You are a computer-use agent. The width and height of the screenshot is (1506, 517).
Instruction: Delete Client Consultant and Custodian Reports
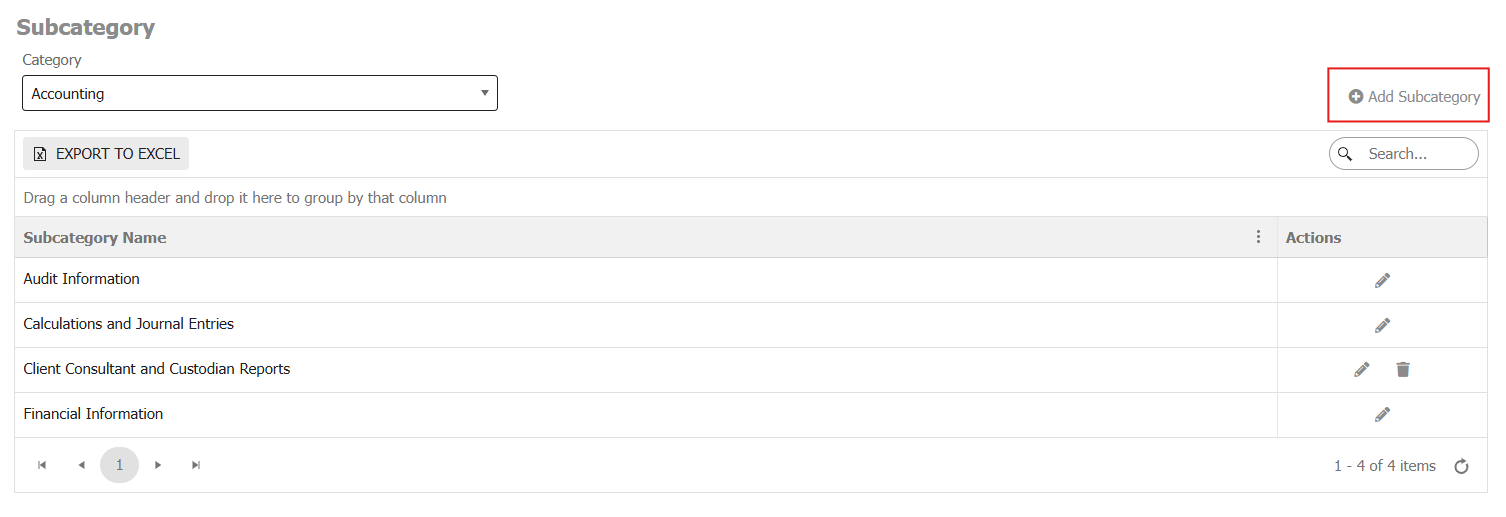pos(1403,370)
